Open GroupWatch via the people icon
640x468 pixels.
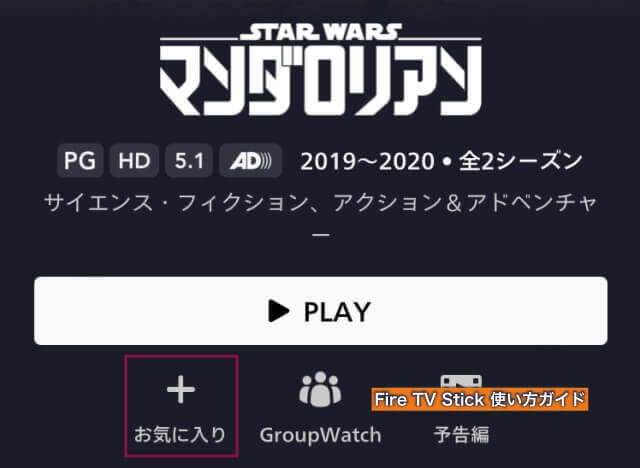tap(320, 389)
